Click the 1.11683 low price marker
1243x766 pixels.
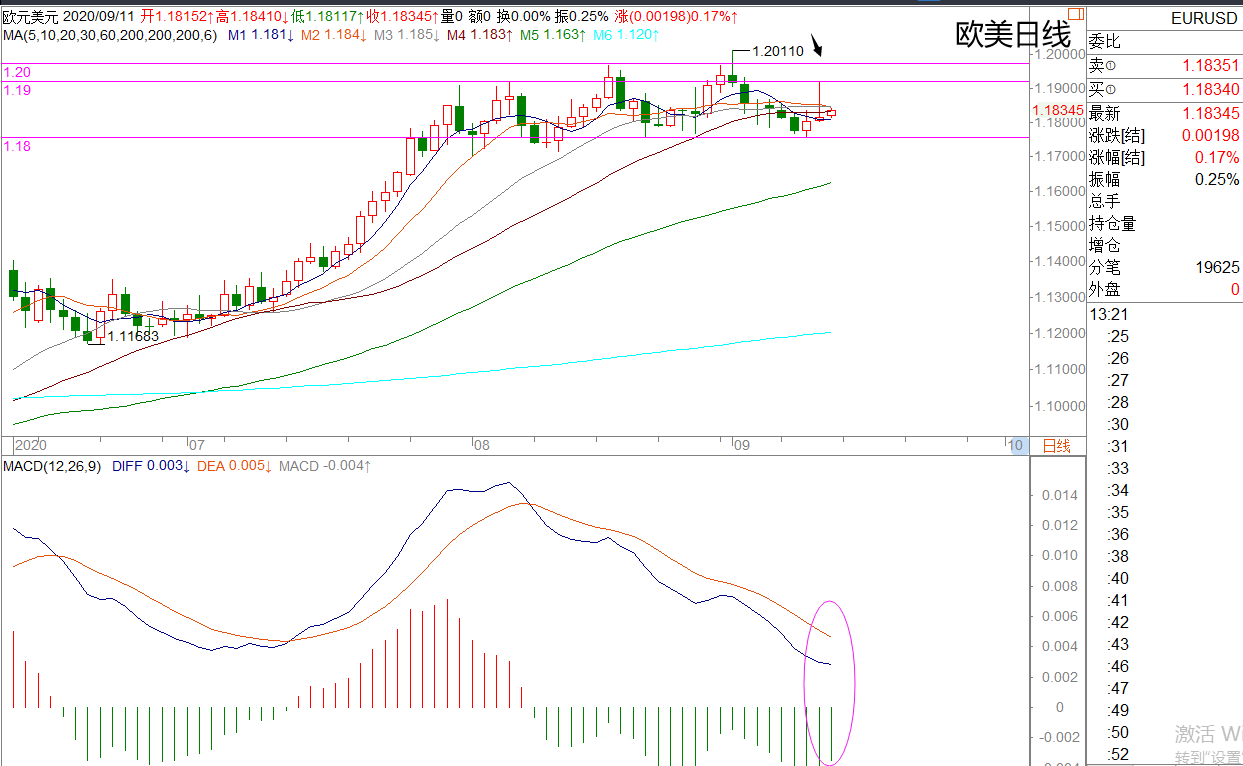(x=133, y=336)
